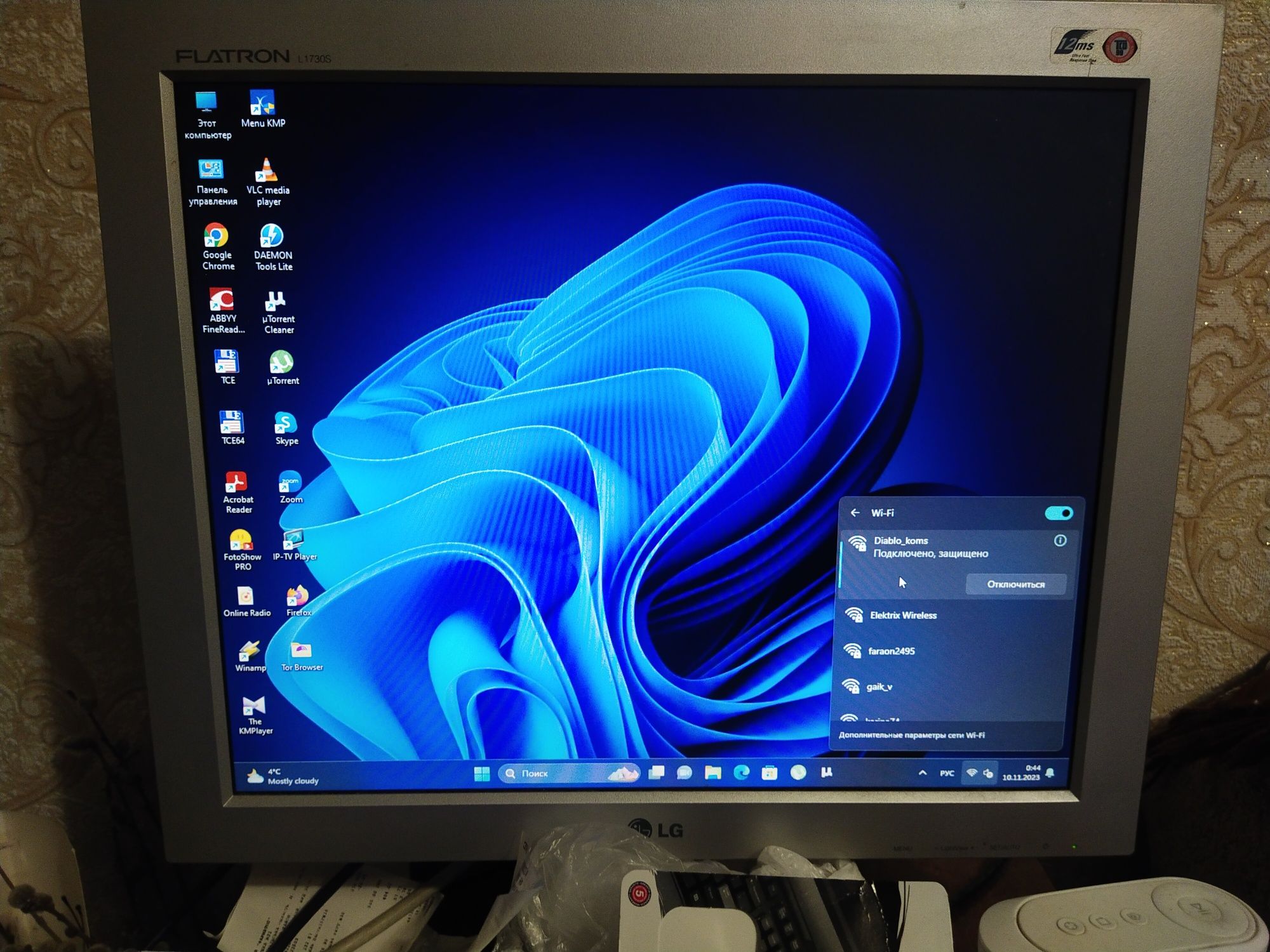Viewport: 1270px width, 952px height.
Task: Open clock showing 10.11.2023
Action: (1021, 772)
